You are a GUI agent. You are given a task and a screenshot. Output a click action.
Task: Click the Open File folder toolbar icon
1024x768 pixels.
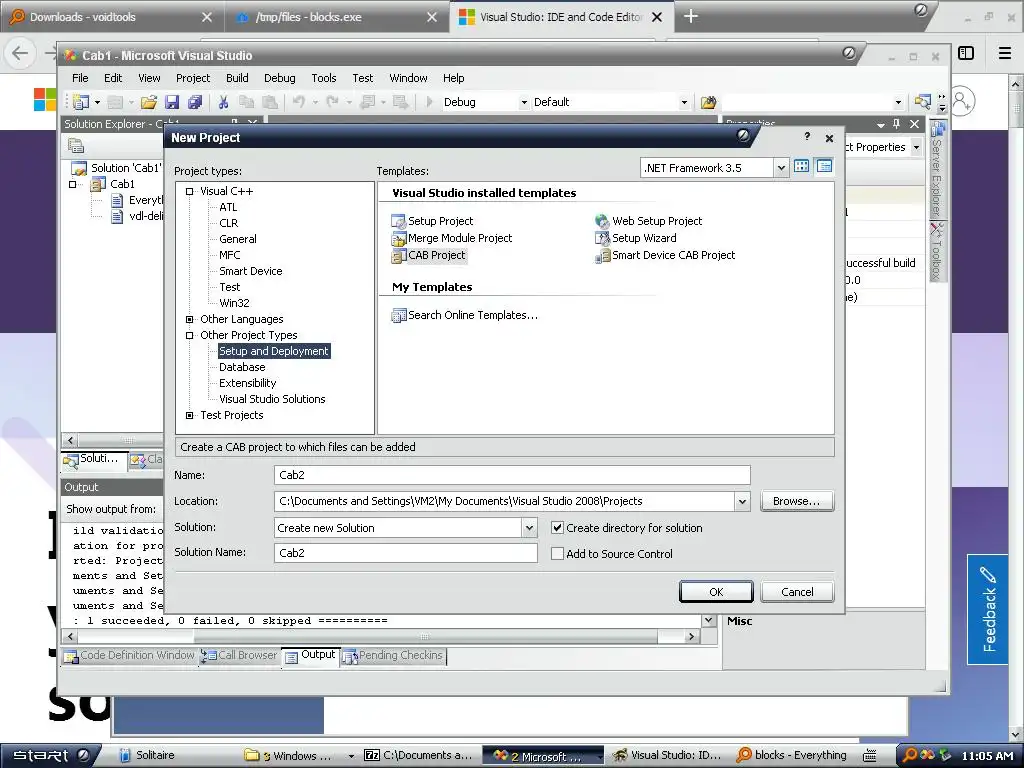tap(149, 102)
